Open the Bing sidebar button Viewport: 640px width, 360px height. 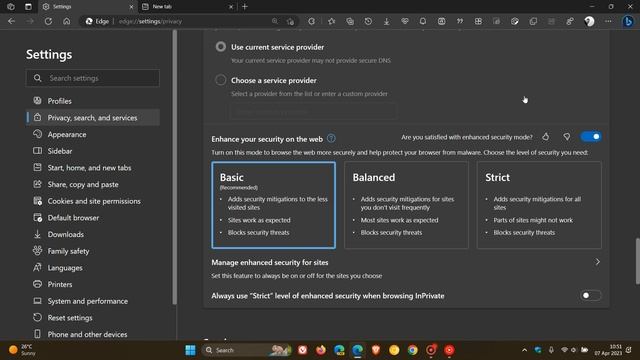[628, 21]
